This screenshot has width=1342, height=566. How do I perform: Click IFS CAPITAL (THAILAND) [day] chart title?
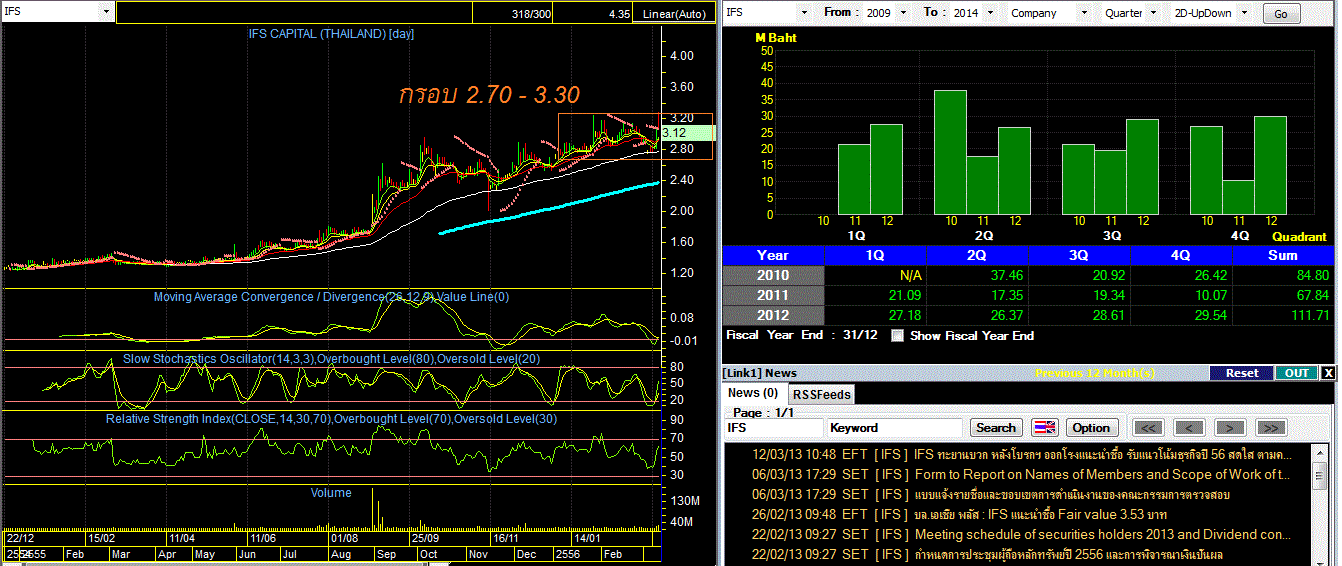pos(331,33)
